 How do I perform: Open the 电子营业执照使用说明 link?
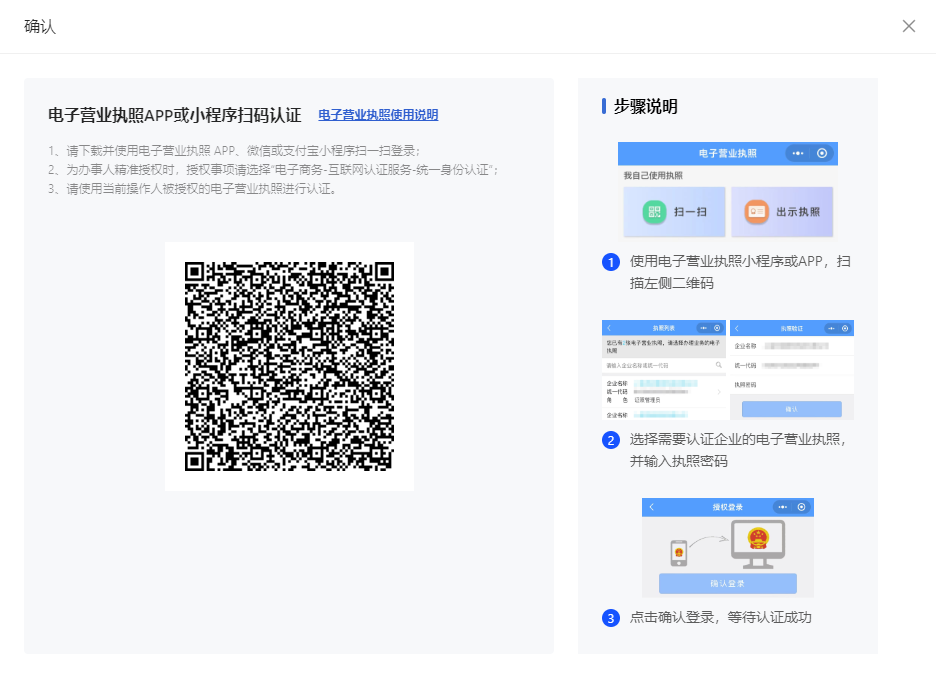(378, 115)
